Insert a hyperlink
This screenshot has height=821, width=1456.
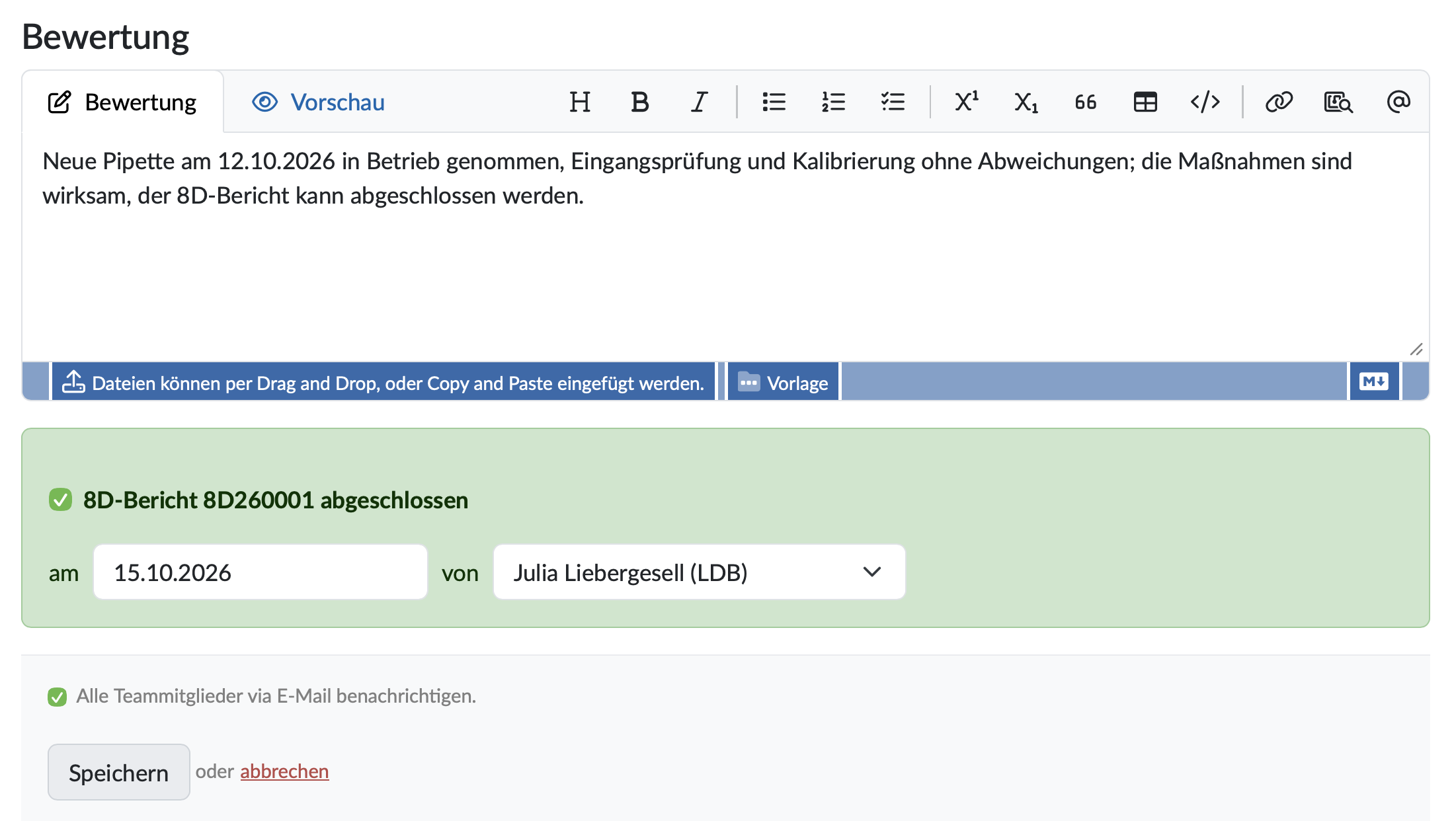(1279, 102)
